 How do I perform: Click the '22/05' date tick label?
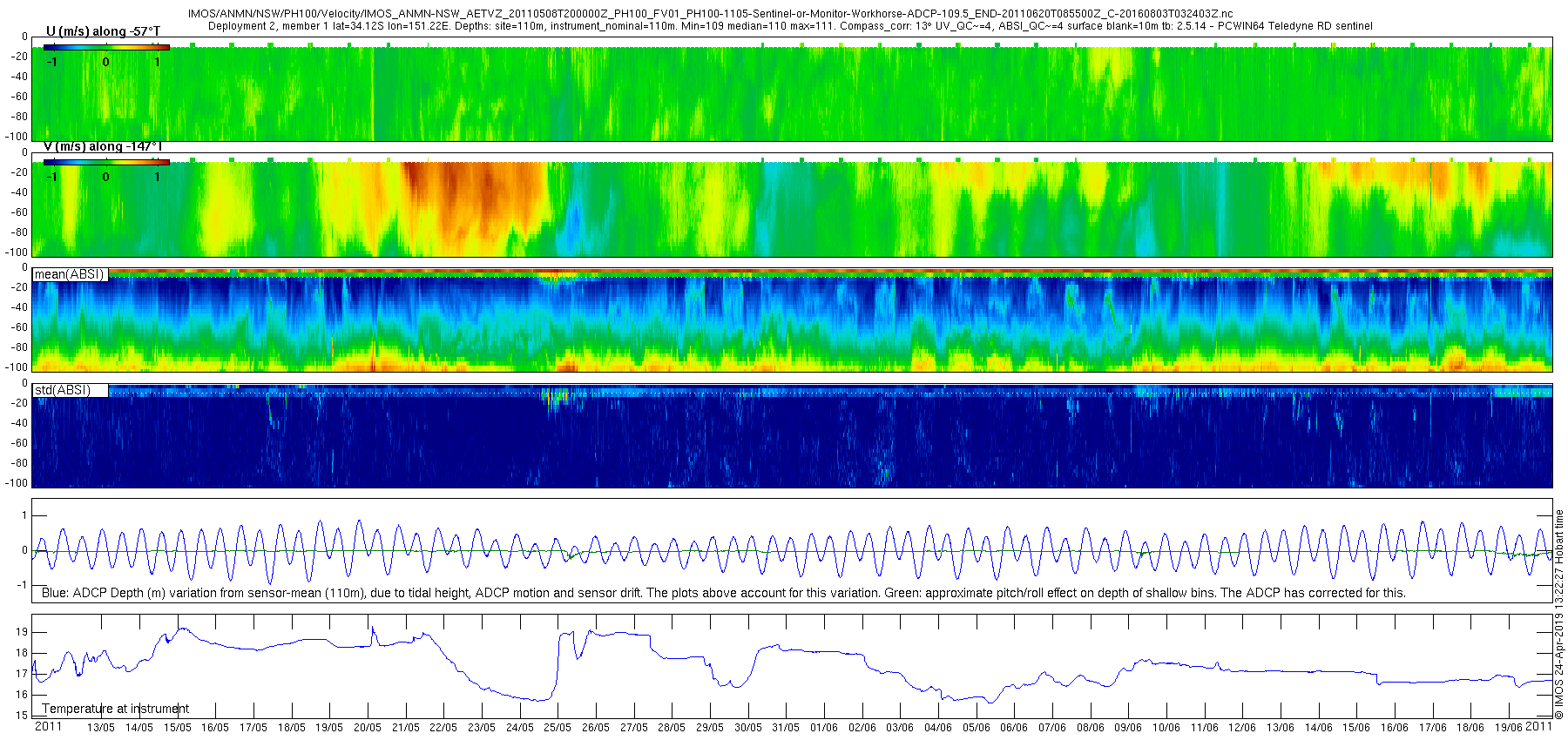[x=443, y=728]
